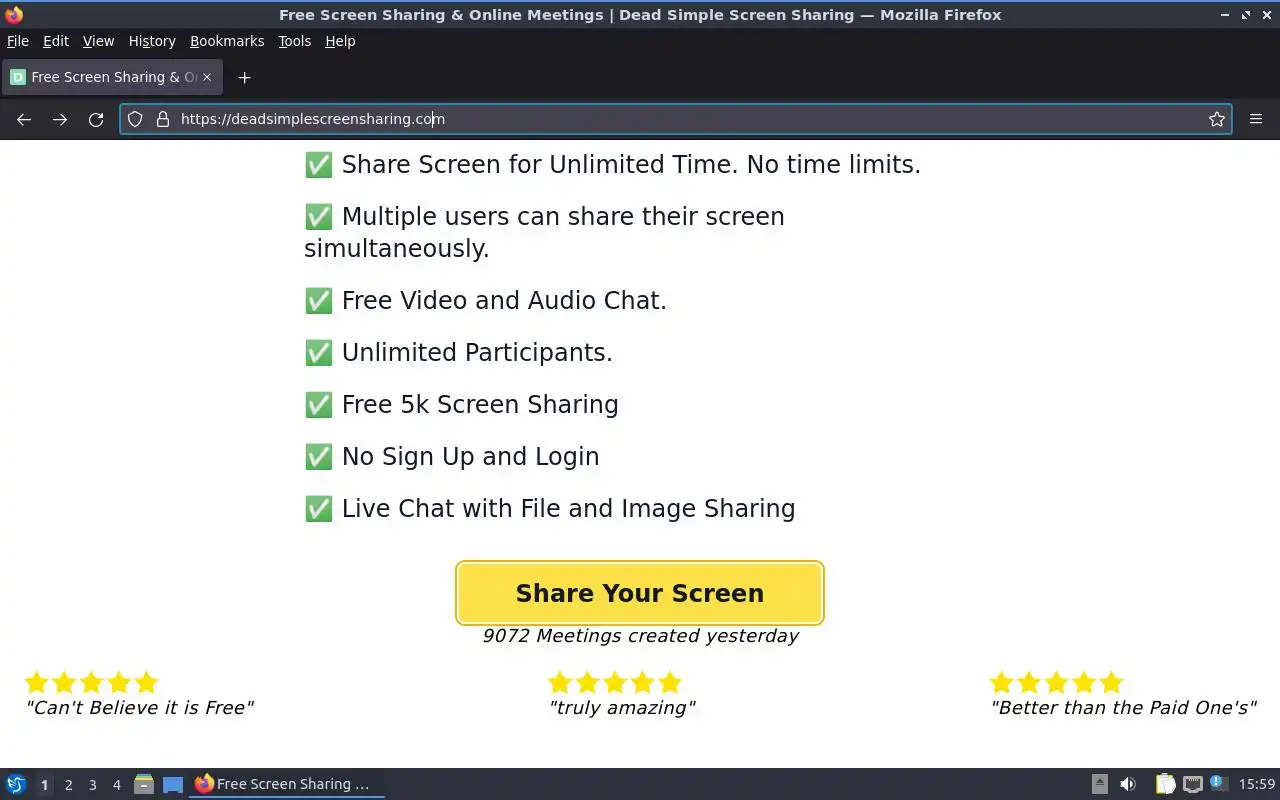Click the Share Your Screen button

tap(639, 593)
